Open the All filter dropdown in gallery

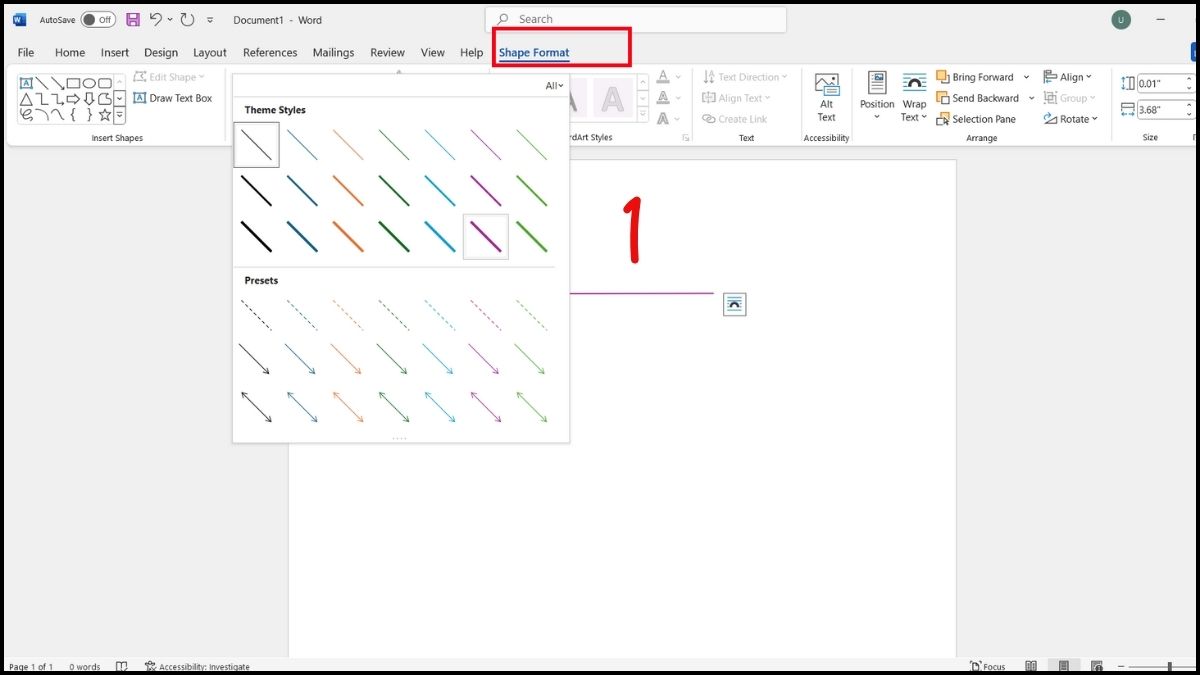pyautogui.click(x=554, y=86)
